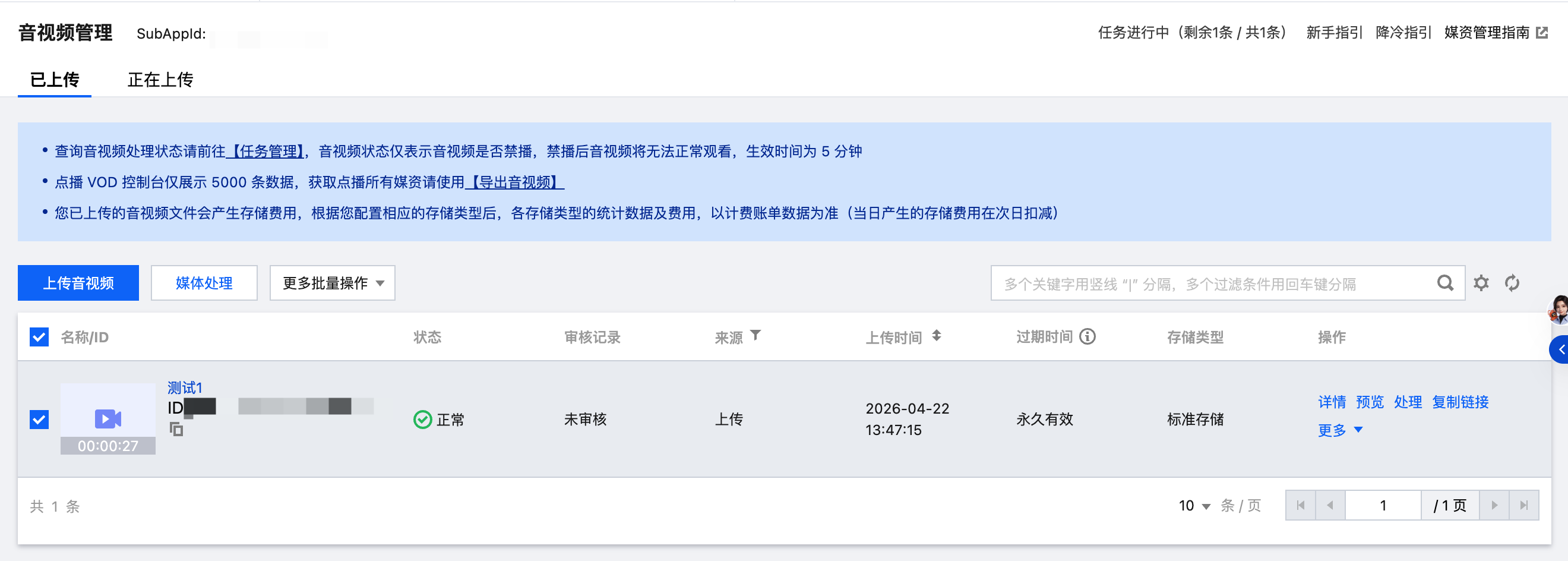Click the search magnifier icon
This screenshot has height=561, width=1568.
(x=1445, y=283)
